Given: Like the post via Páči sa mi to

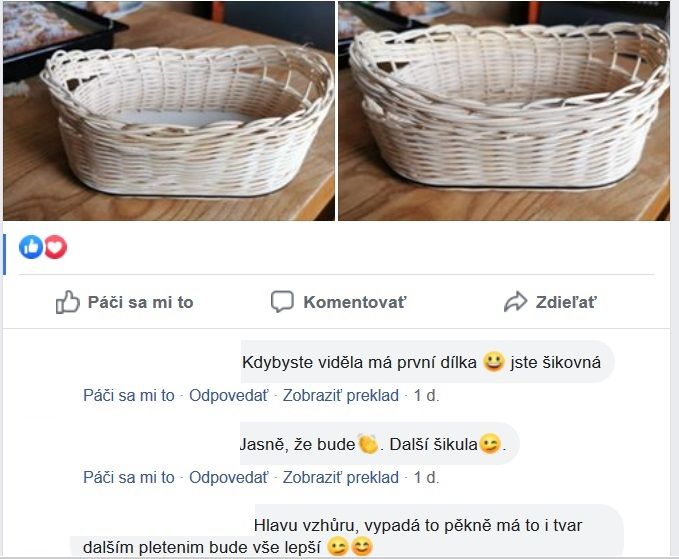Looking at the screenshot, I should [x=124, y=302].
